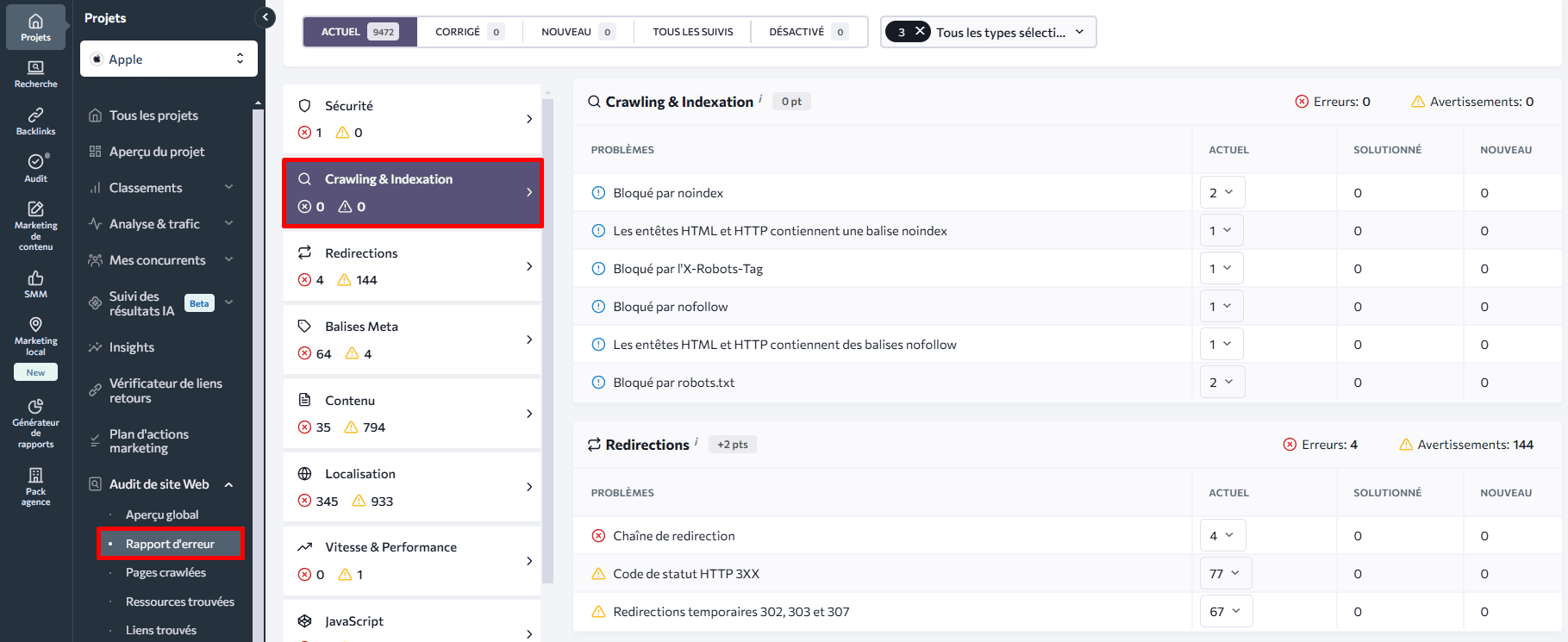Switch to the NOUVEAU tab
1568x642 pixels.
(578, 32)
